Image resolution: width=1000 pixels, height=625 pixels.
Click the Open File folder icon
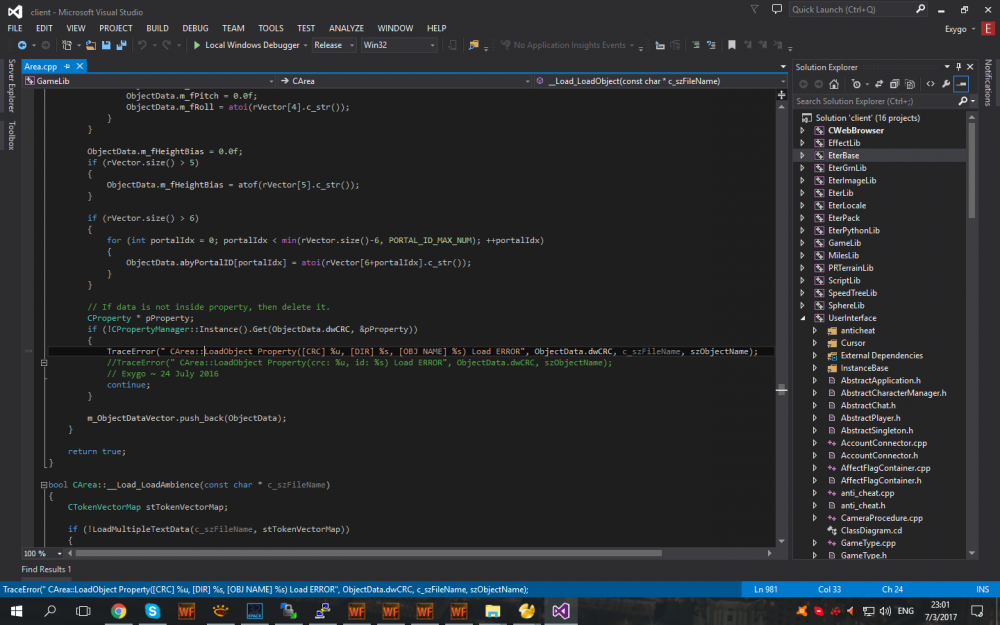click(x=91, y=45)
